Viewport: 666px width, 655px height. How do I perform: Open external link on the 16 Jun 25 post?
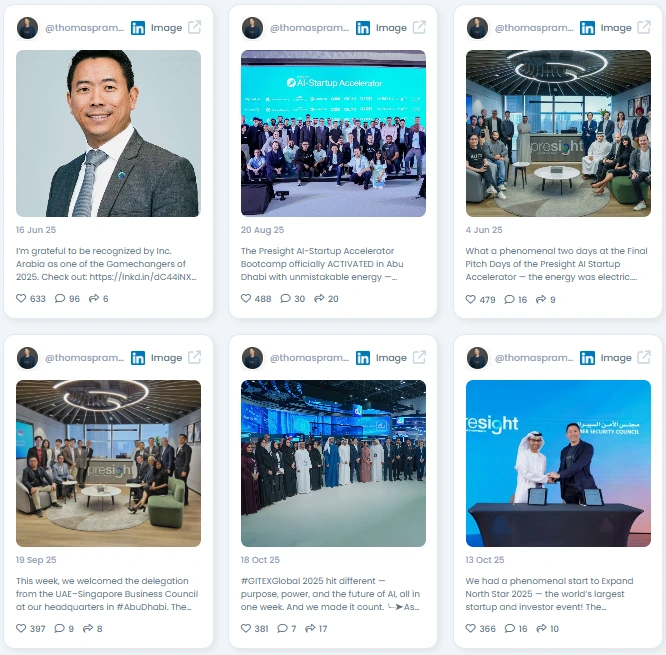[195, 28]
